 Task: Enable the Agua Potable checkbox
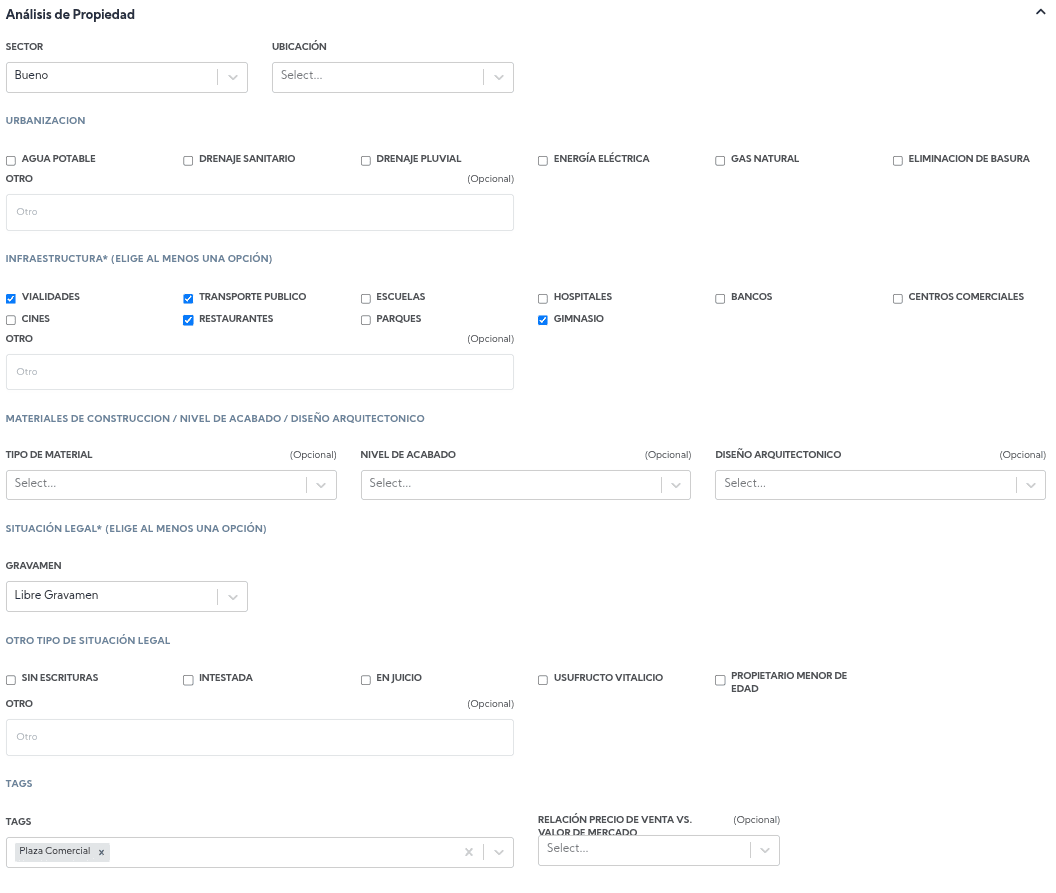(x=11, y=160)
